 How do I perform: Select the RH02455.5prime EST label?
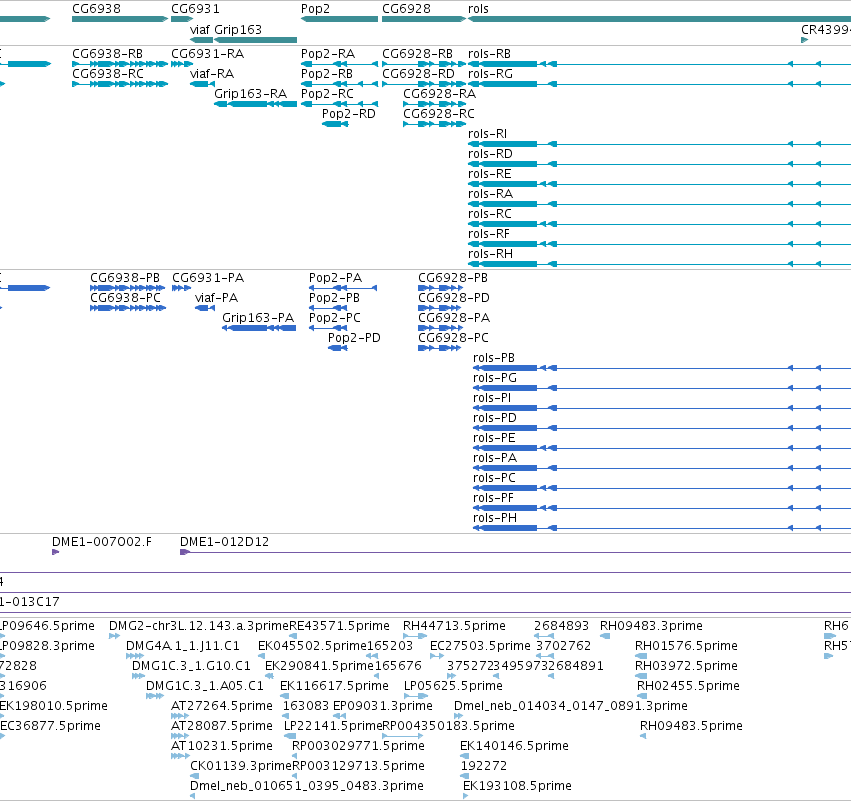click(x=688, y=686)
